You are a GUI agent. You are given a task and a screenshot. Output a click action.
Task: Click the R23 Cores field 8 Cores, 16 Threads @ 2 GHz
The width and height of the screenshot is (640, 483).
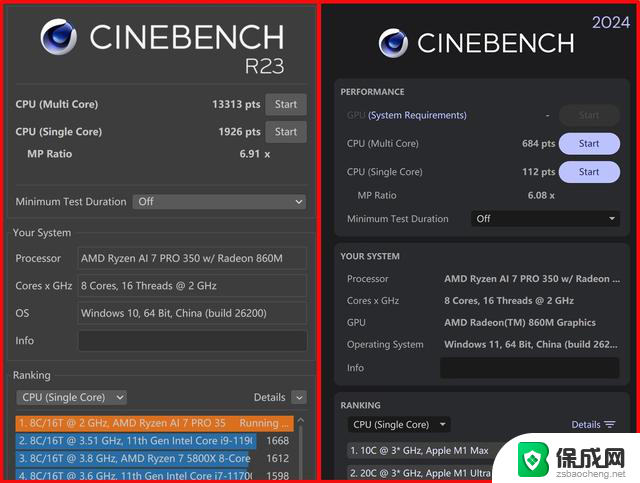click(x=192, y=286)
